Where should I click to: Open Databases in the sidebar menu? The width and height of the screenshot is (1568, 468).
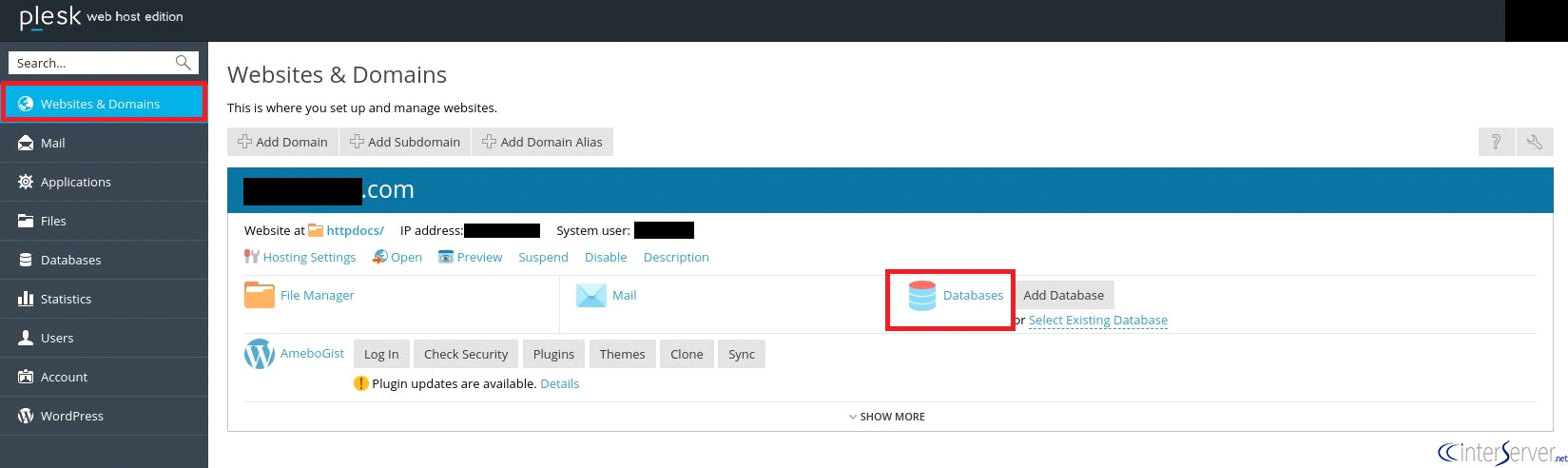tap(104, 260)
